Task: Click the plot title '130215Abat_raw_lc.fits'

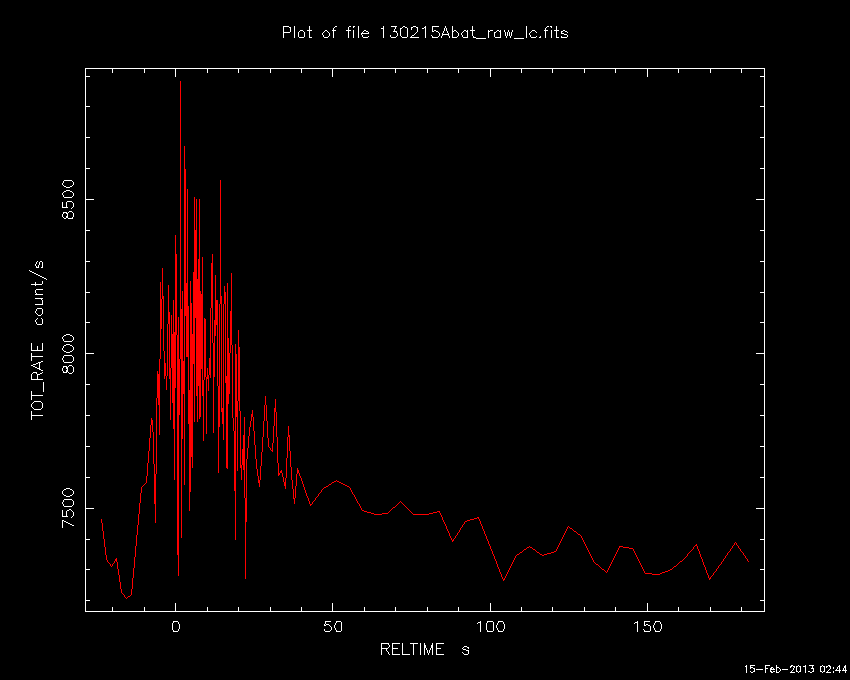Action: pos(473,34)
